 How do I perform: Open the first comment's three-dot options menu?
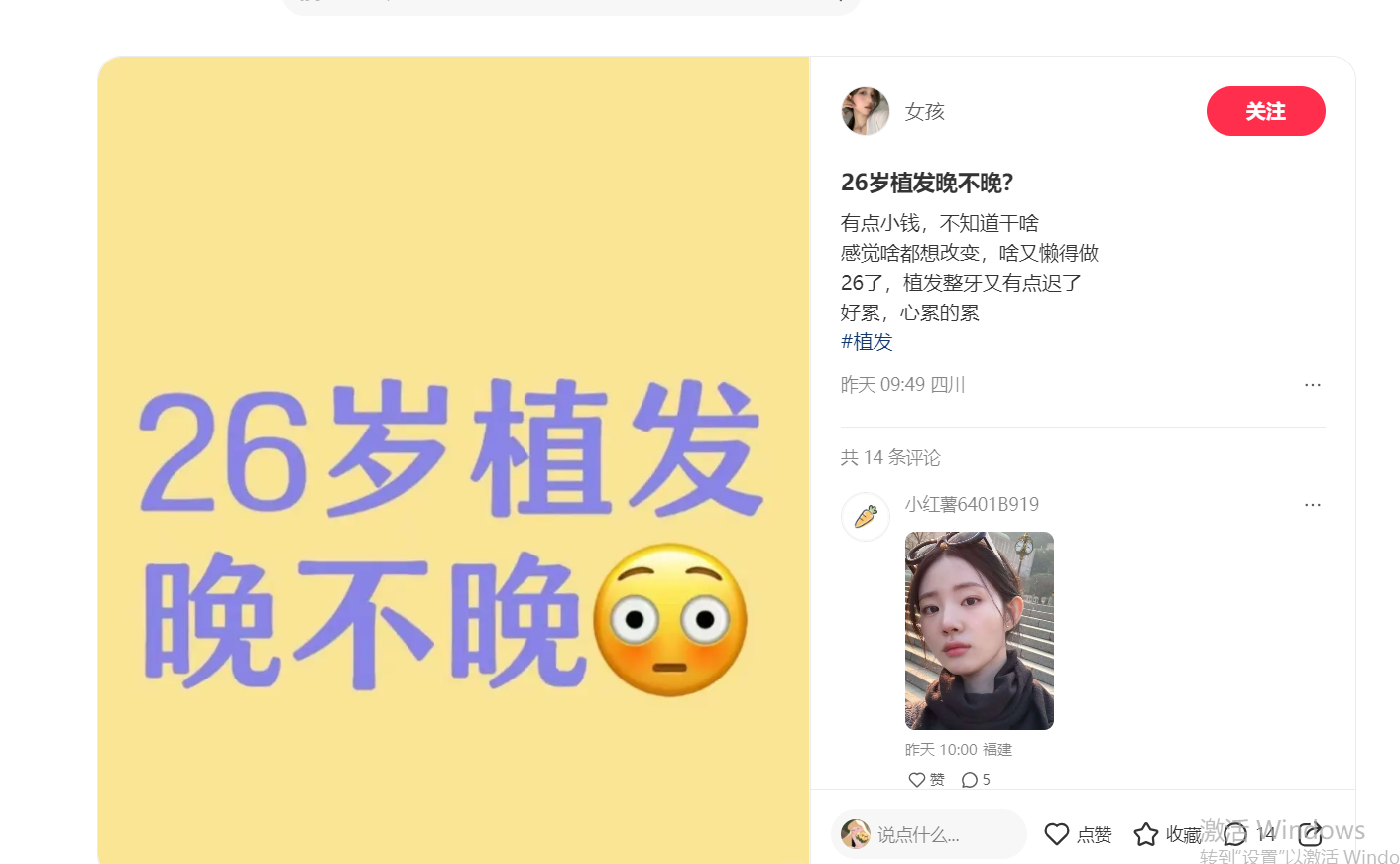click(1313, 505)
